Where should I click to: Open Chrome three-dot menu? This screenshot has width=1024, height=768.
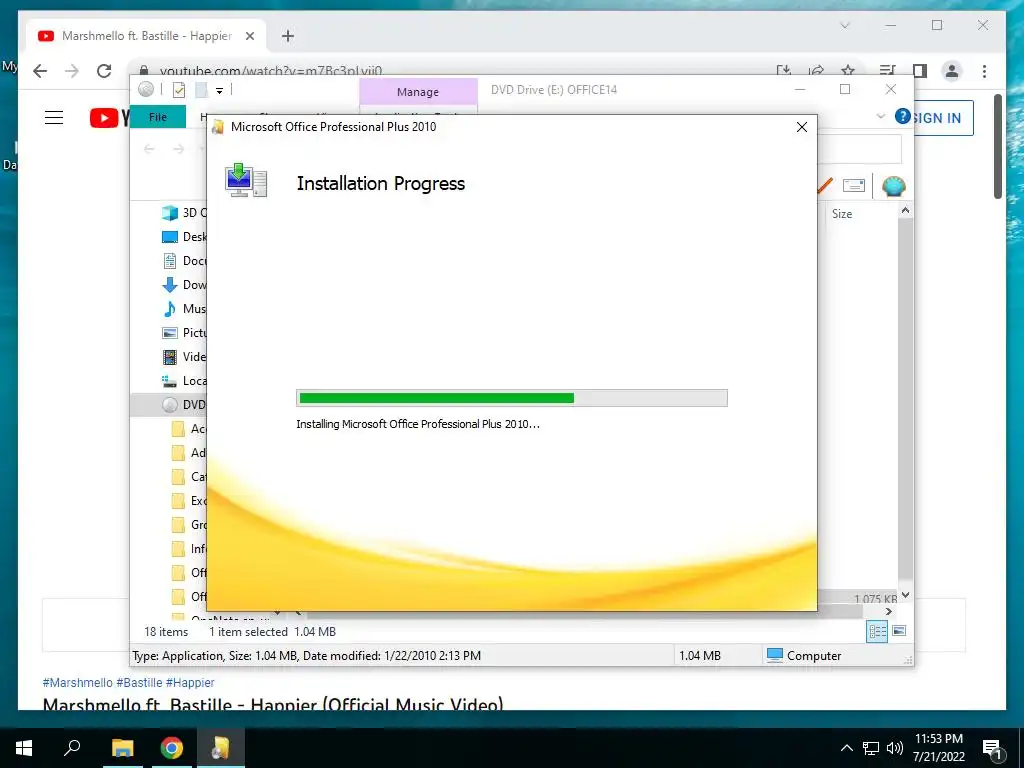pos(984,71)
